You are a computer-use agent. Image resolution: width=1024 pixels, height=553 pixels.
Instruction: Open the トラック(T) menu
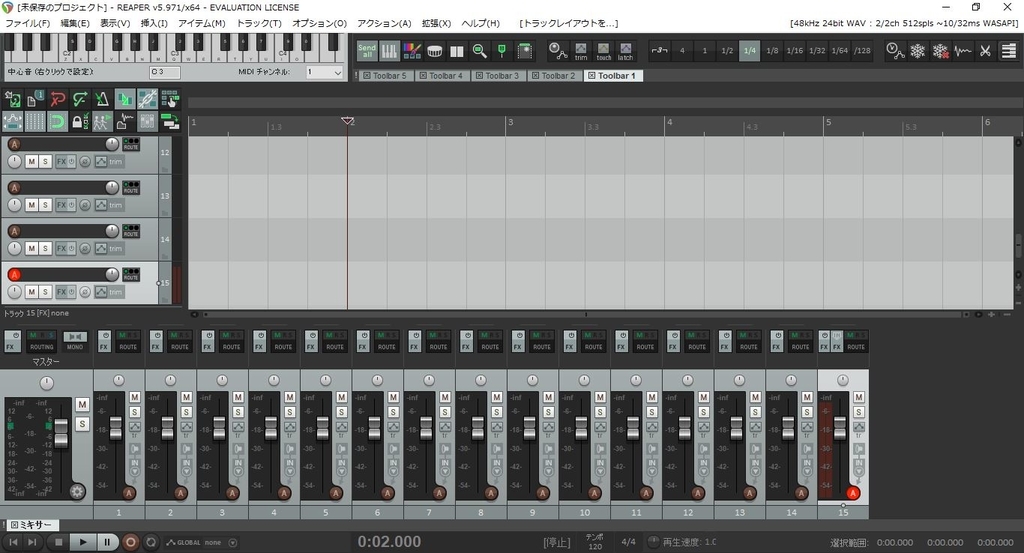pyautogui.click(x=259, y=23)
